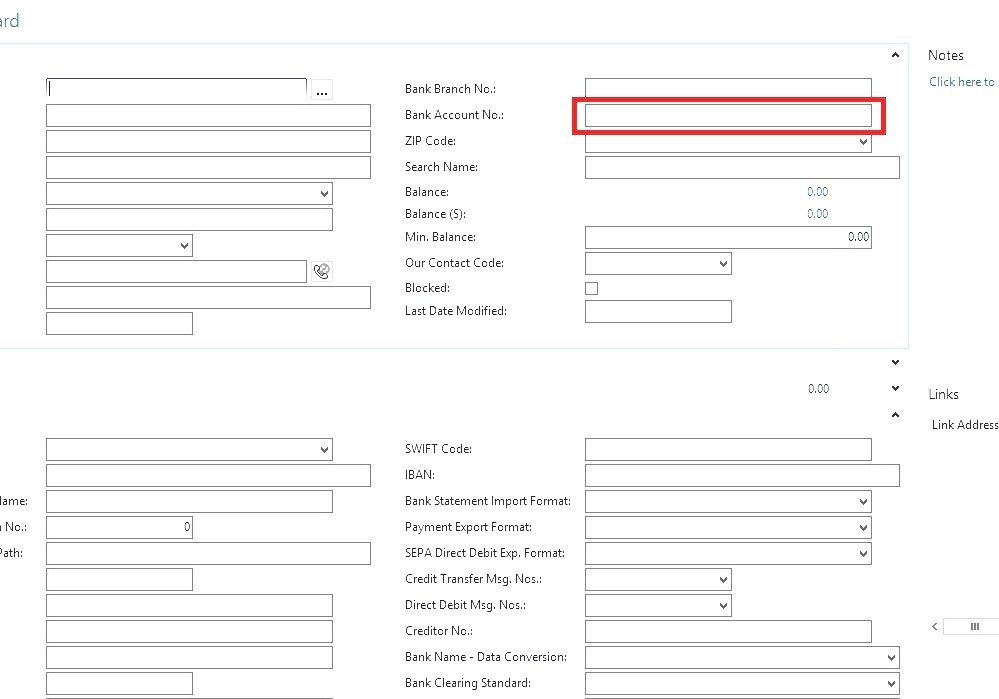Click into the Search Name field
Screen dimensions: 999x699
(742, 168)
